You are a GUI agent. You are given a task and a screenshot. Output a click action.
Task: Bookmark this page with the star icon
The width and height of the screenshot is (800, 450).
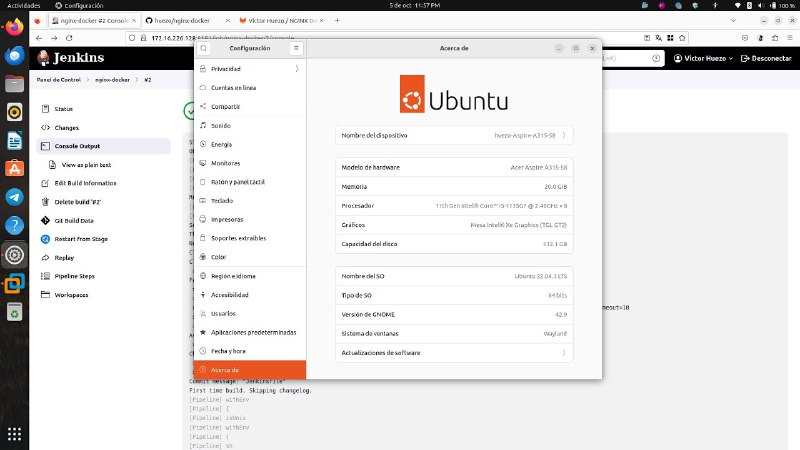pyautogui.click(x=682, y=38)
